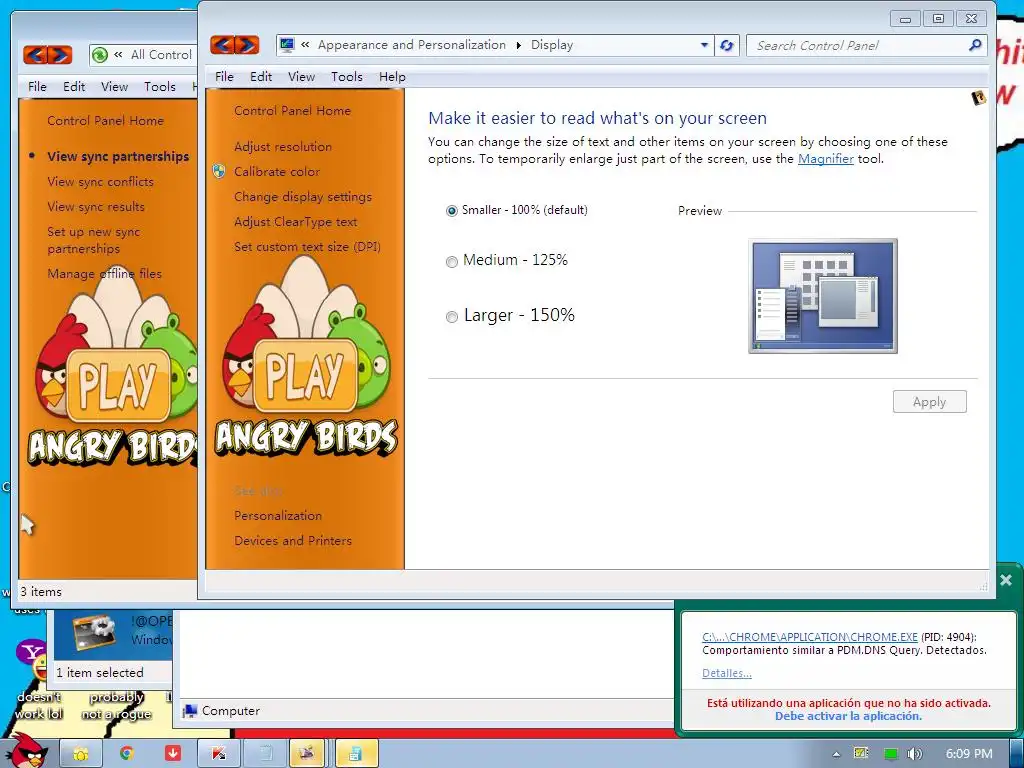The image size is (1024, 768).
Task: Open the volume speaker tray icon
Action: 914,754
